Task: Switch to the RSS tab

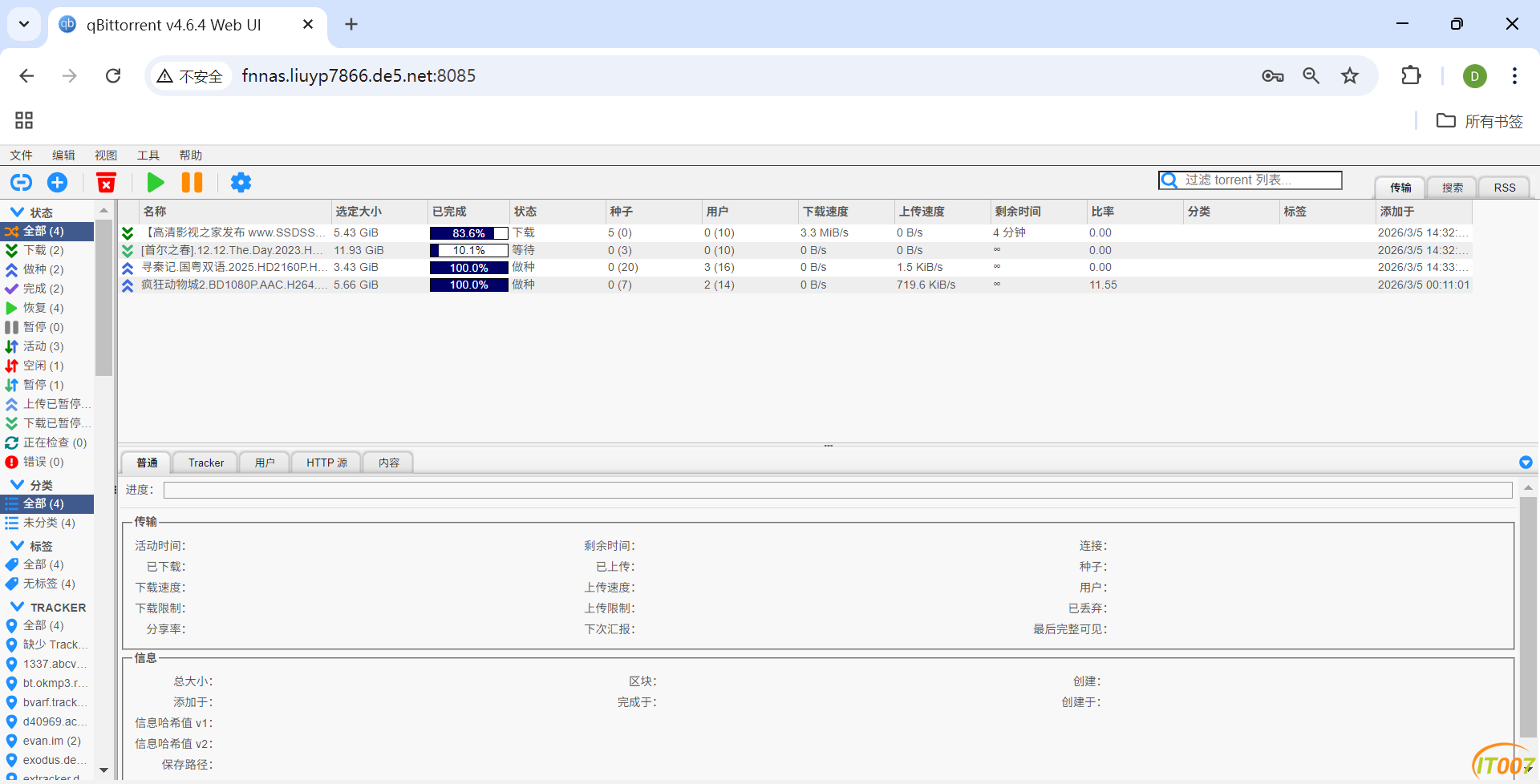Action: coord(1504,188)
